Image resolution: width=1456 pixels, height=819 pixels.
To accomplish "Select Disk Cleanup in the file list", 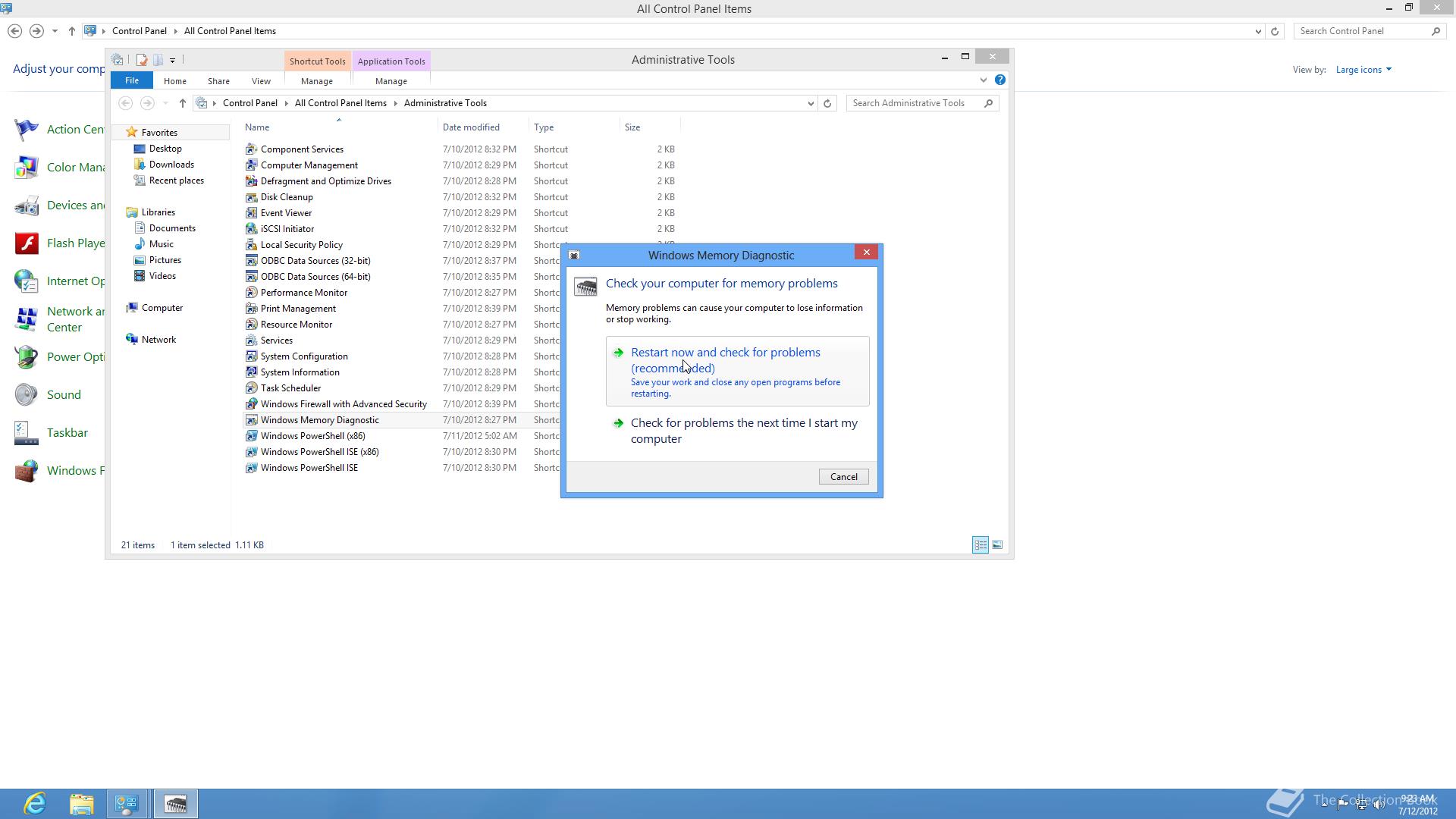I will pyautogui.click(x=287, y=197).
